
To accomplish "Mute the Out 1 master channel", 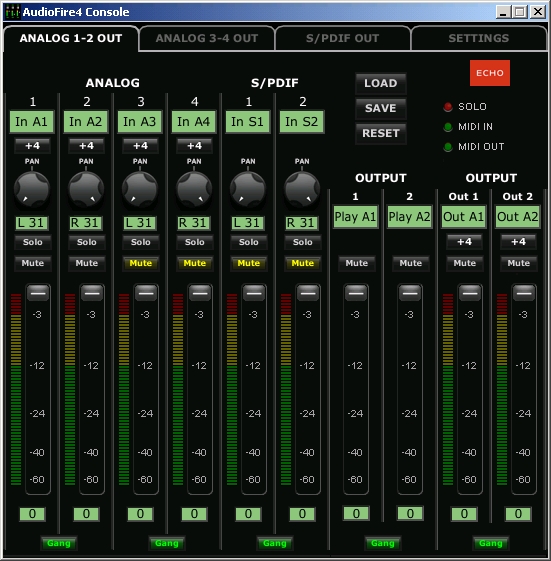I will point(465,263).
